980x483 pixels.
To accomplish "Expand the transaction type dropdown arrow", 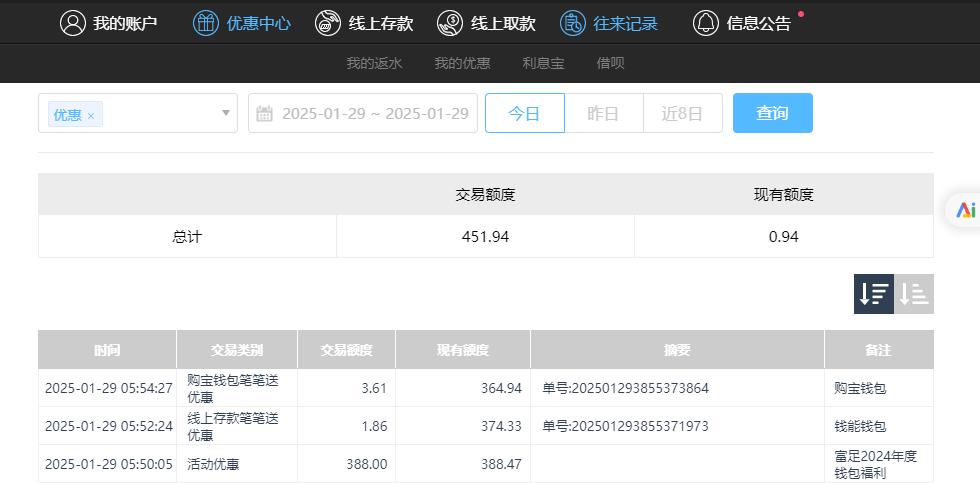I will (226, 113).
